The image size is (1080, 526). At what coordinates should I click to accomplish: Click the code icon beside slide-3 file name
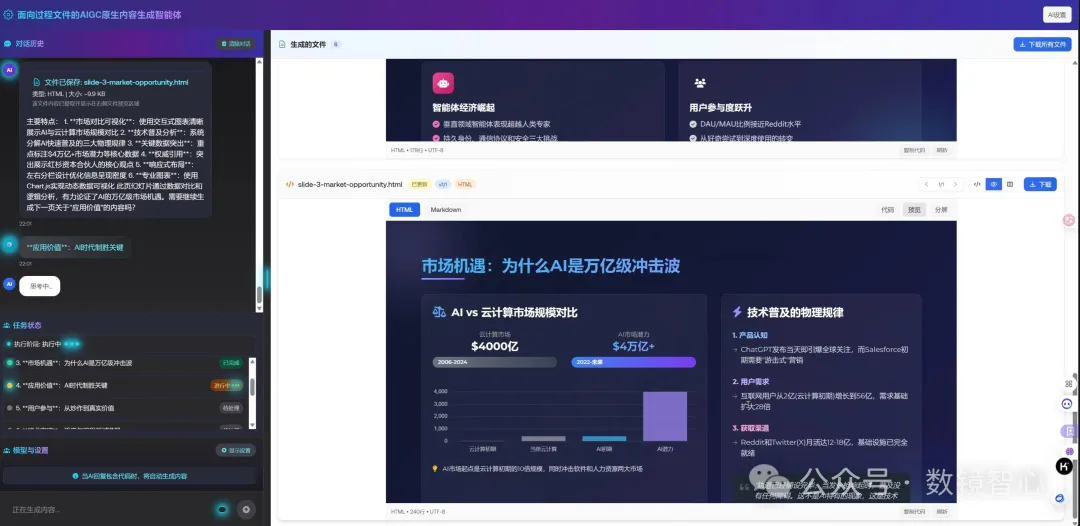(x=290, y=185)
